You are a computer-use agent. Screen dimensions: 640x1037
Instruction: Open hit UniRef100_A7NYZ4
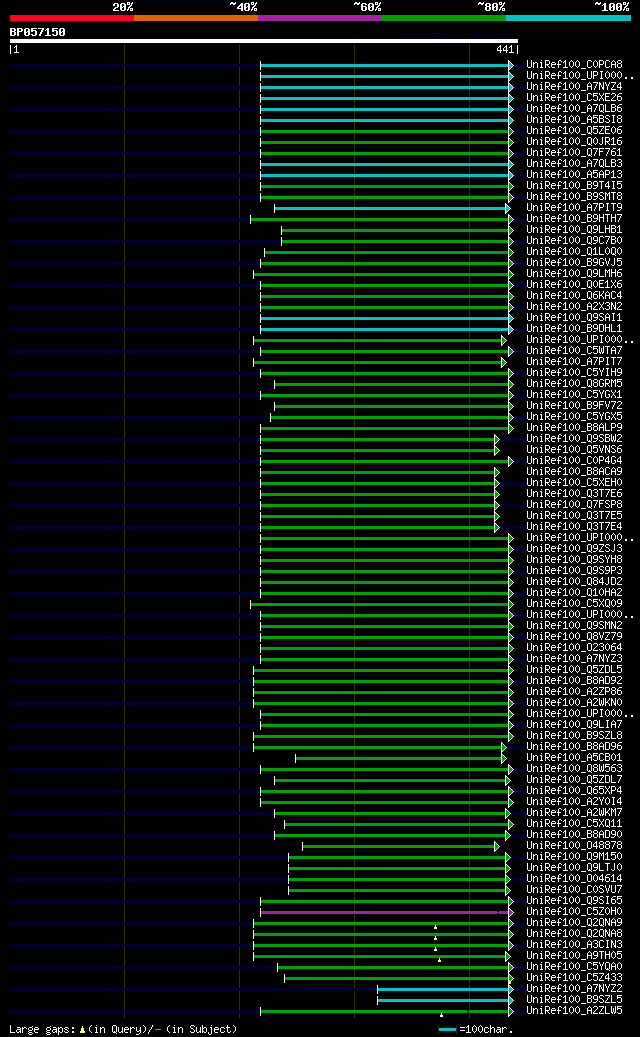[x=574, y=87]
